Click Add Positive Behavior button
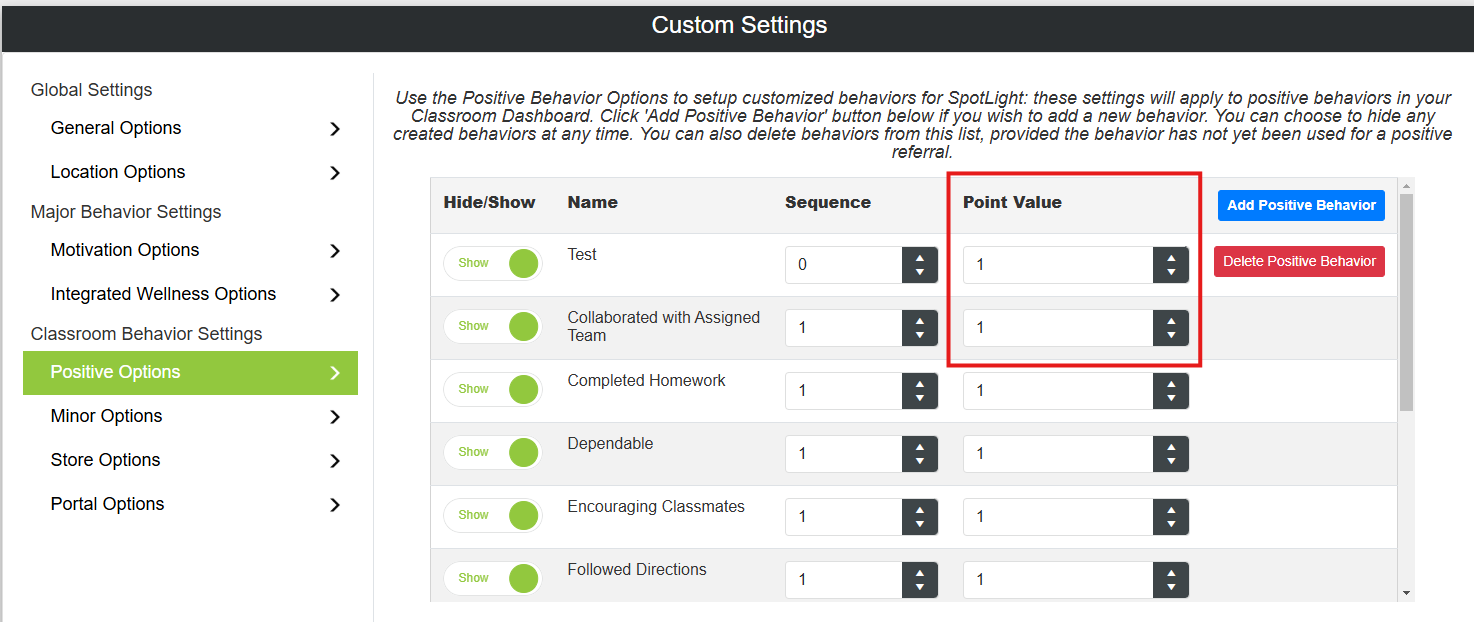 (1301, 205)
